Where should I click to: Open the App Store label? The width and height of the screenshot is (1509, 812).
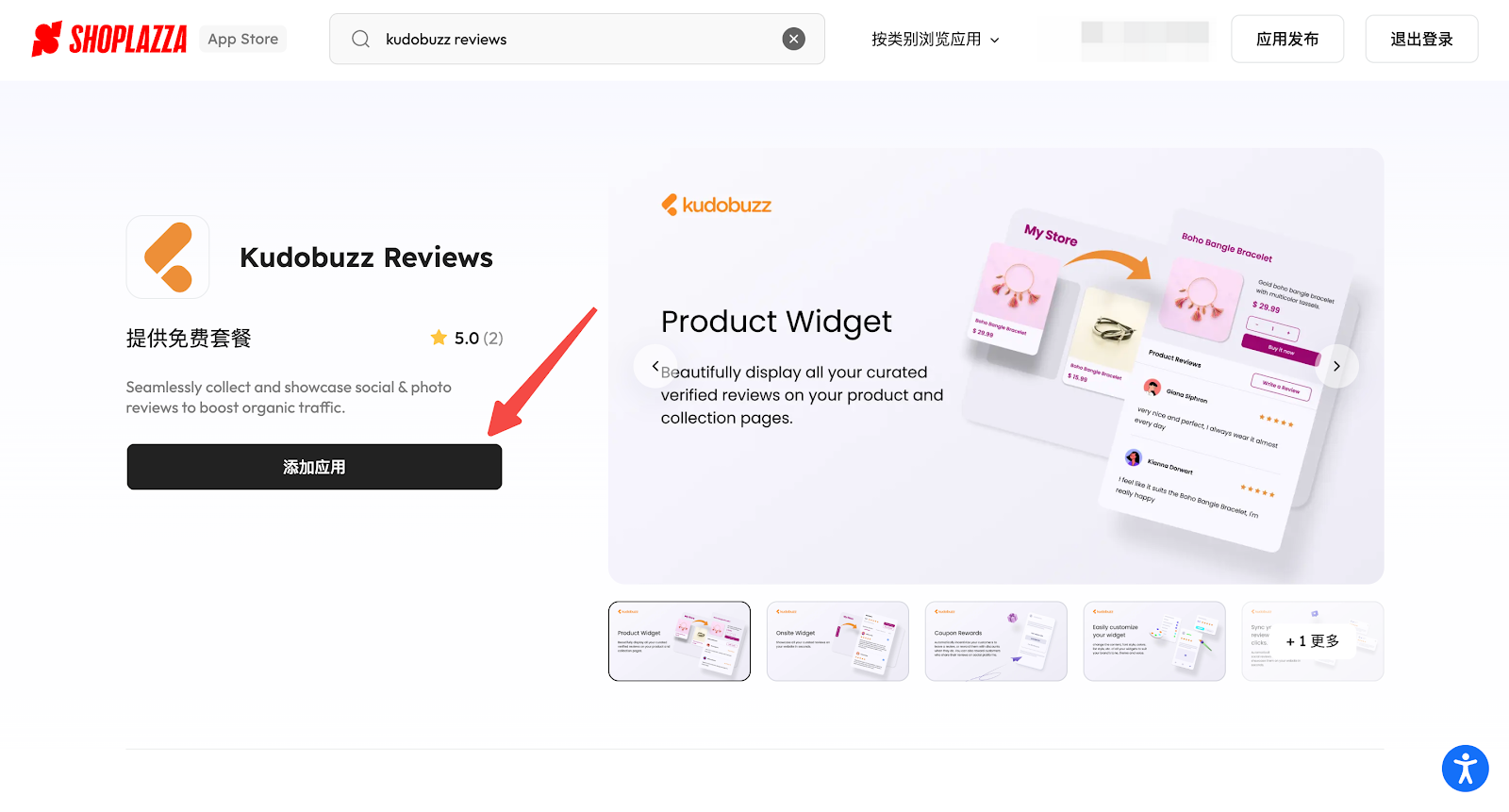click(x=242, y=39)
